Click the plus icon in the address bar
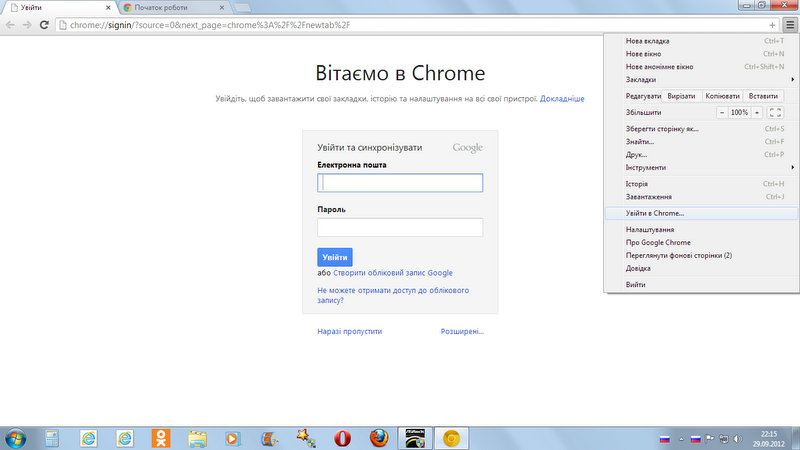The height and width of the screenshot is (450, 800). point(772,24)
